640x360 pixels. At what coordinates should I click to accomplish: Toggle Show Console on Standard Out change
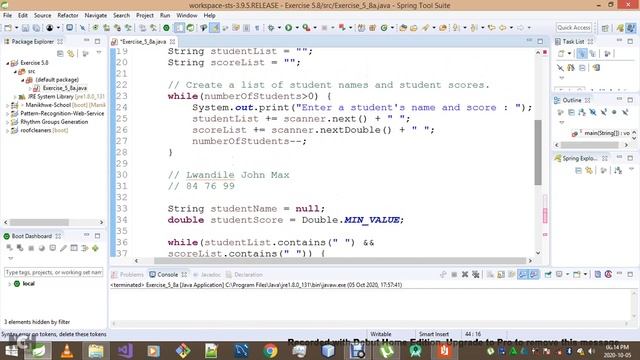[523, 275]
